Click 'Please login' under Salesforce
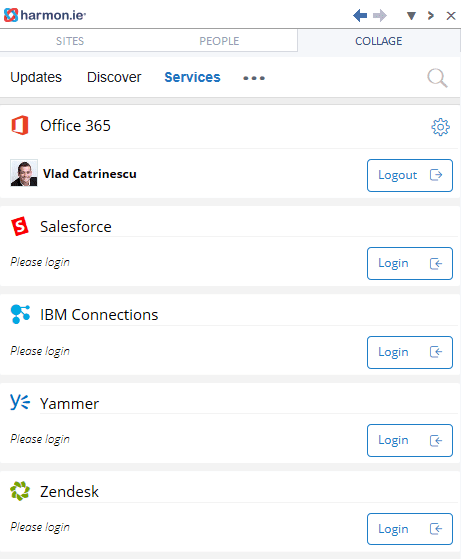Image resolution: width=461 pixels, height=559 pixels. [x=40, y=262]
